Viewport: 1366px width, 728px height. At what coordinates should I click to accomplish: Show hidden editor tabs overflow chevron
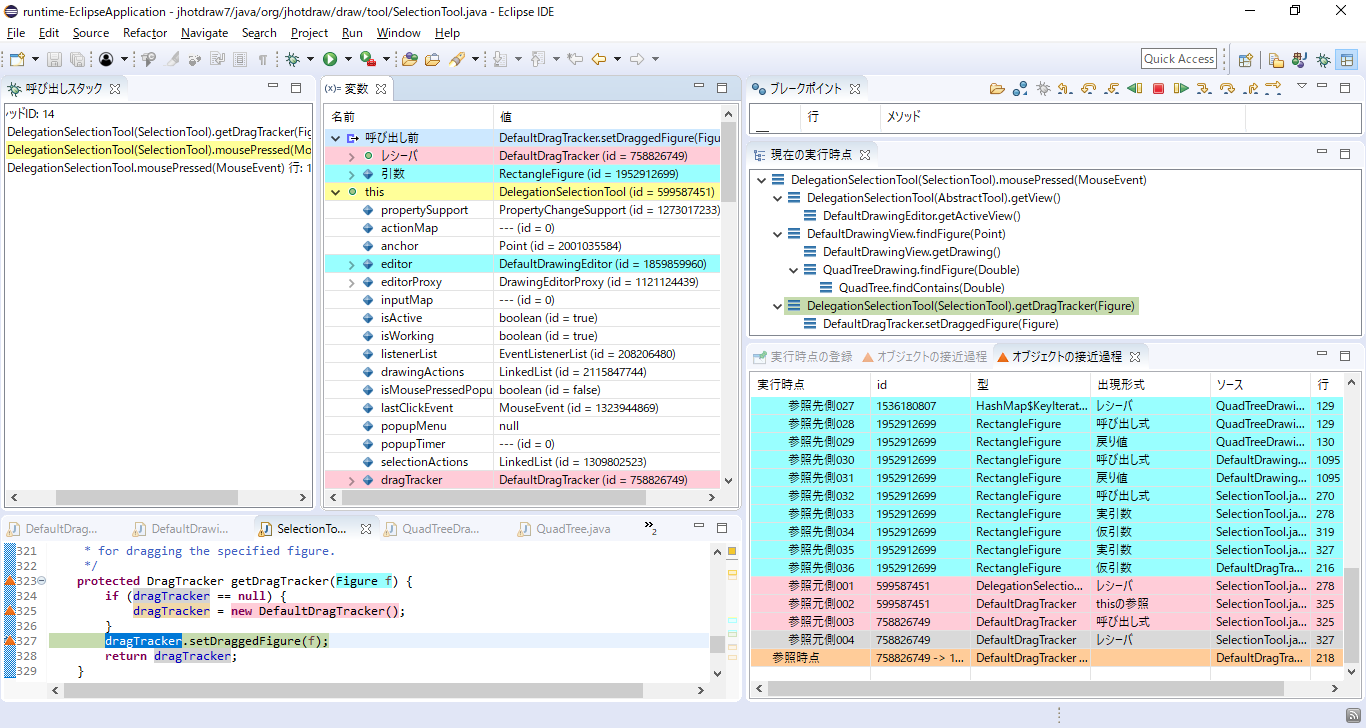(650, 527)
